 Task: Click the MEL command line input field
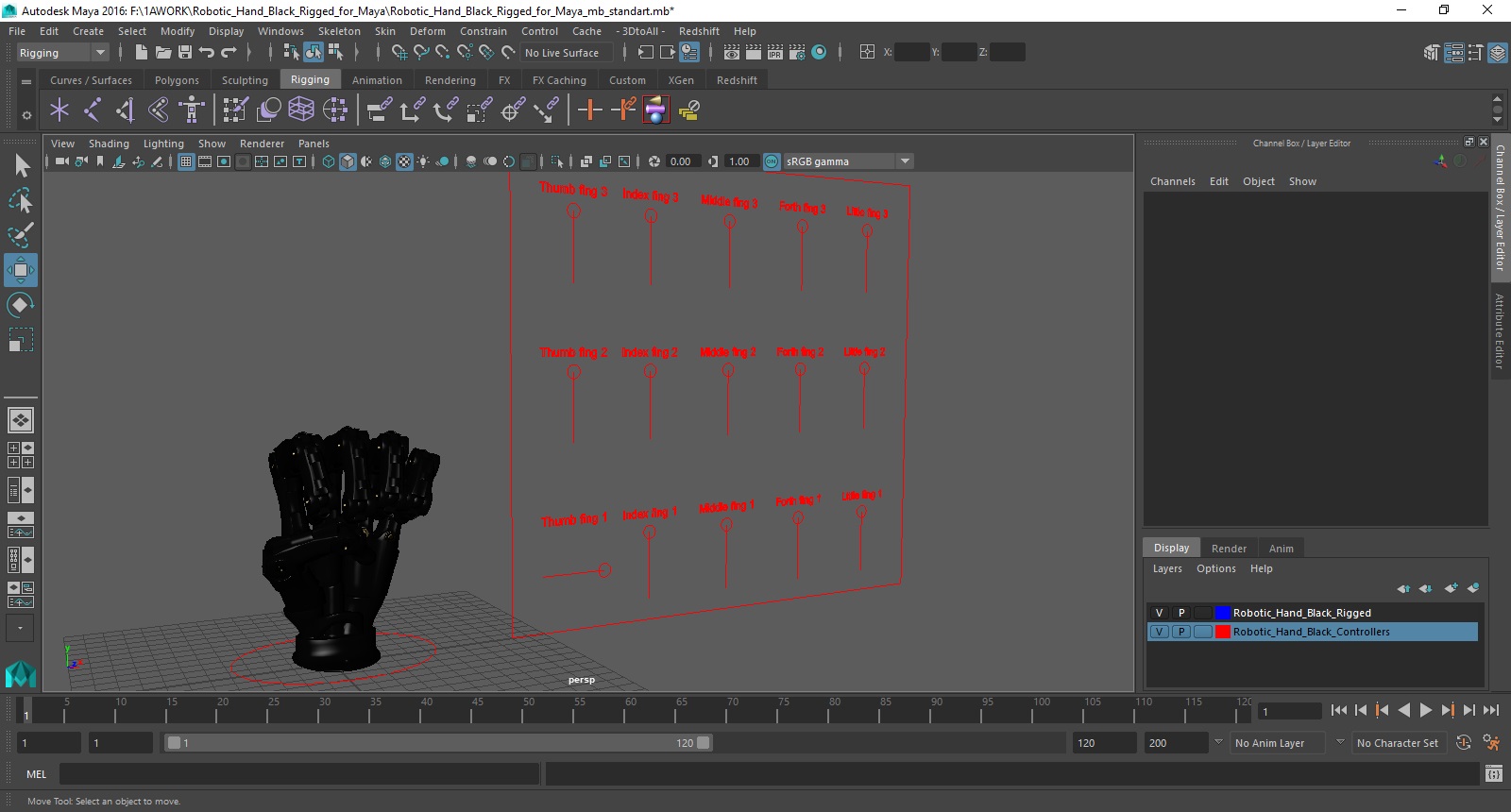tap(299, 774)
